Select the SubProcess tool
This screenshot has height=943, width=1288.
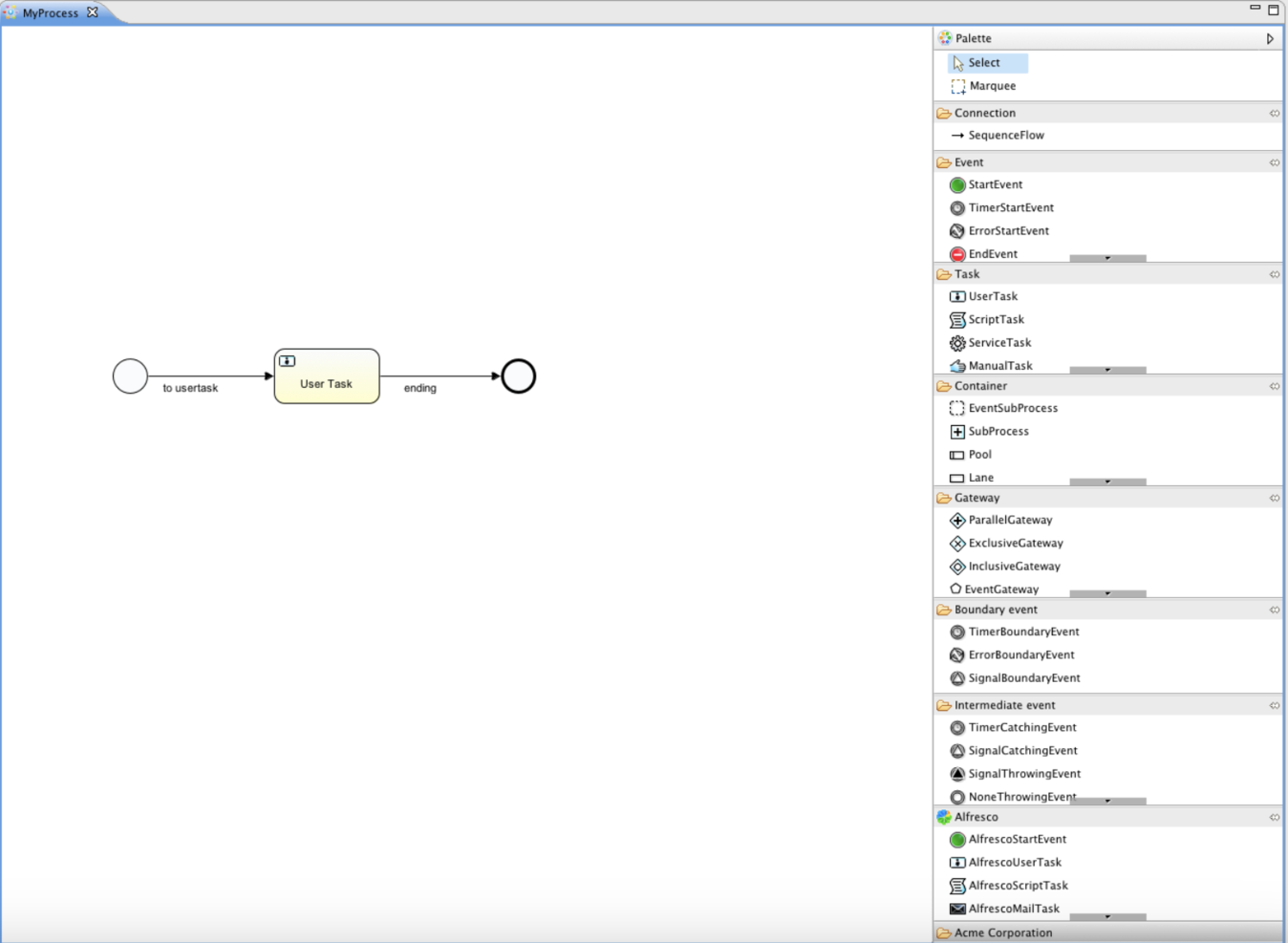click(989, 431)
